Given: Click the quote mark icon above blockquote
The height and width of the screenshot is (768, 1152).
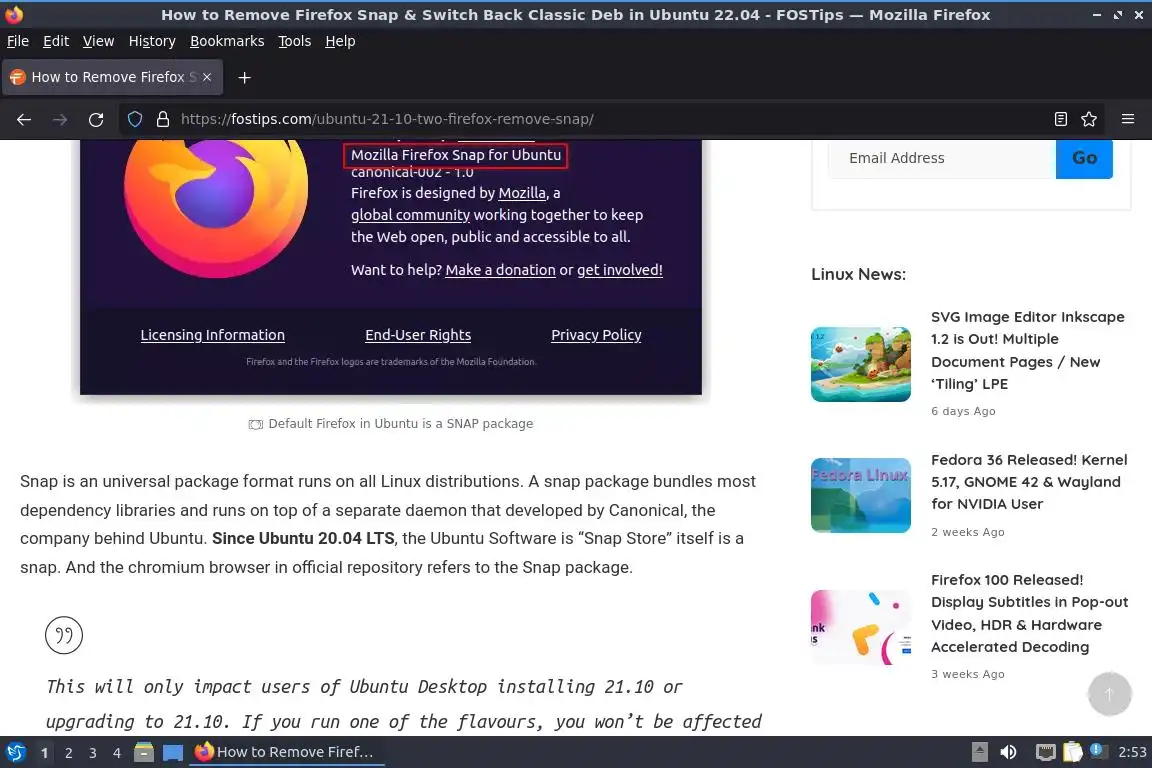Looking at the screenshot, I should [x=64, y=635].
